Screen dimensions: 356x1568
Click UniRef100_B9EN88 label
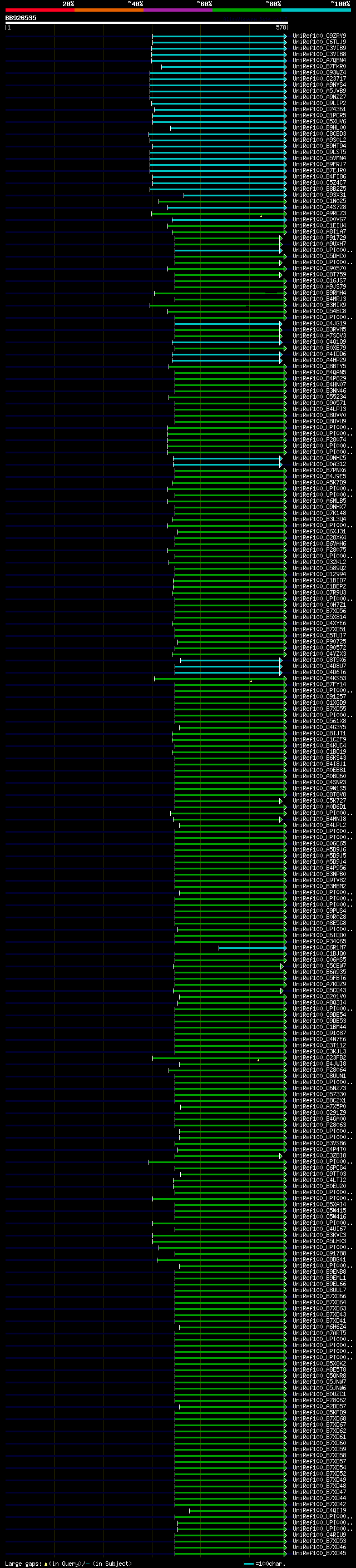[319, 1272]
